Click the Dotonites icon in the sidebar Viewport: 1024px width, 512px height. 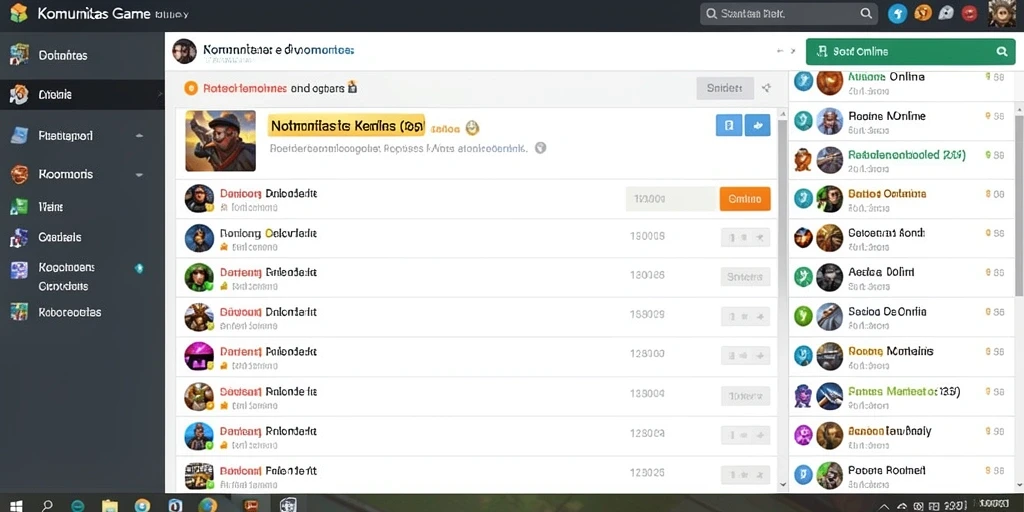click(20, 56)
